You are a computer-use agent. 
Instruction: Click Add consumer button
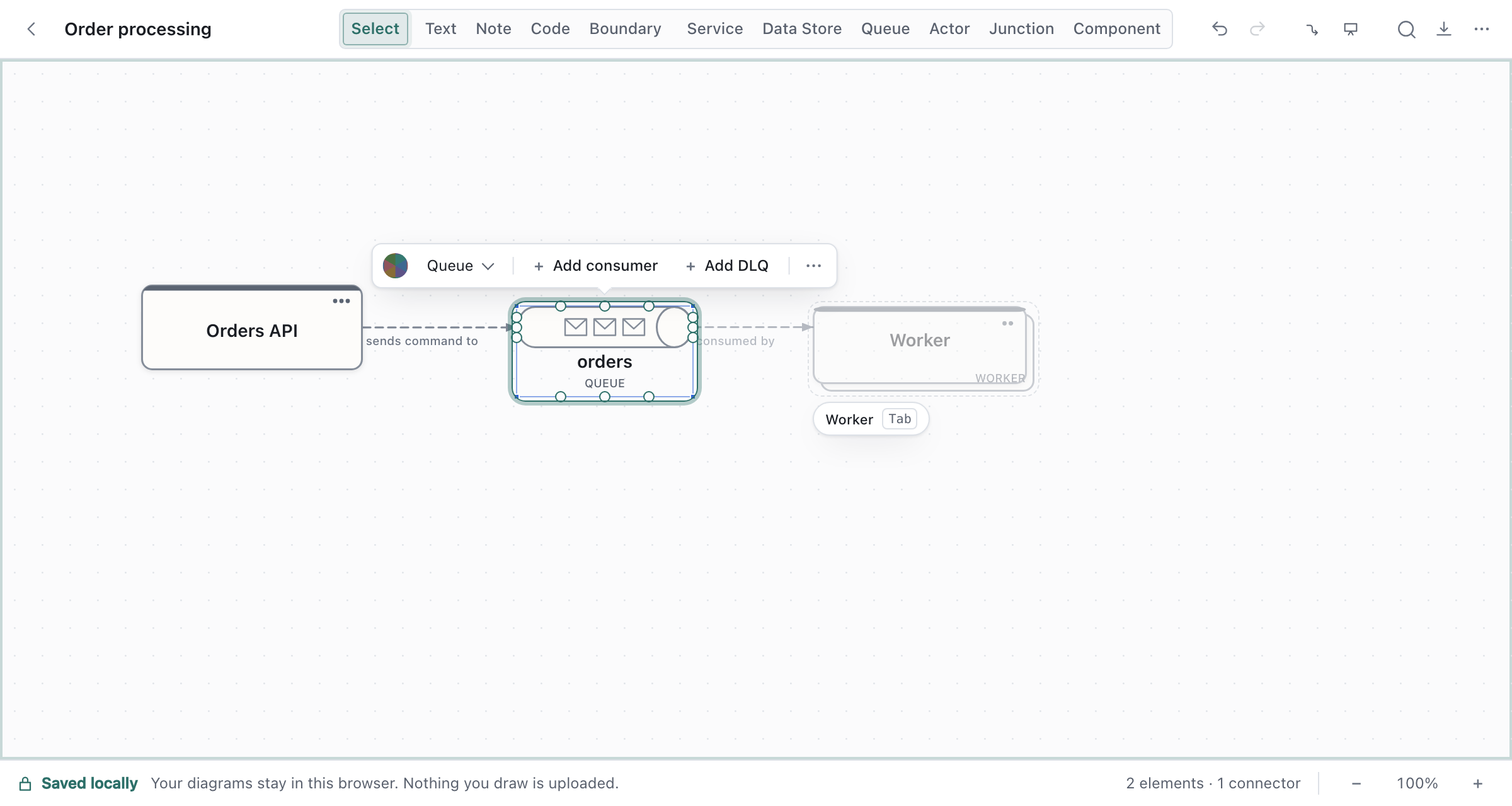tap(596, 266)
